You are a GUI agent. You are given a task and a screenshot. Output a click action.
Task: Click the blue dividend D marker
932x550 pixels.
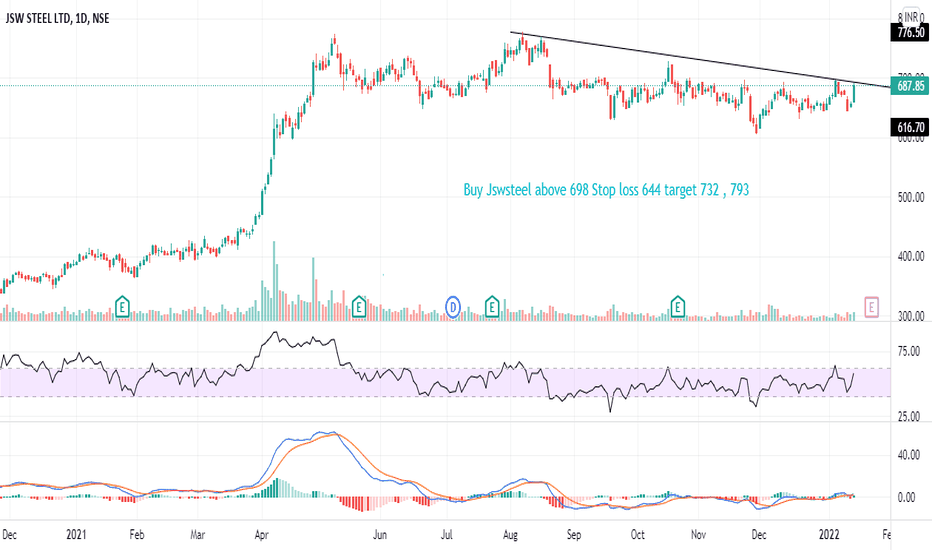click(x=453, y=307)
